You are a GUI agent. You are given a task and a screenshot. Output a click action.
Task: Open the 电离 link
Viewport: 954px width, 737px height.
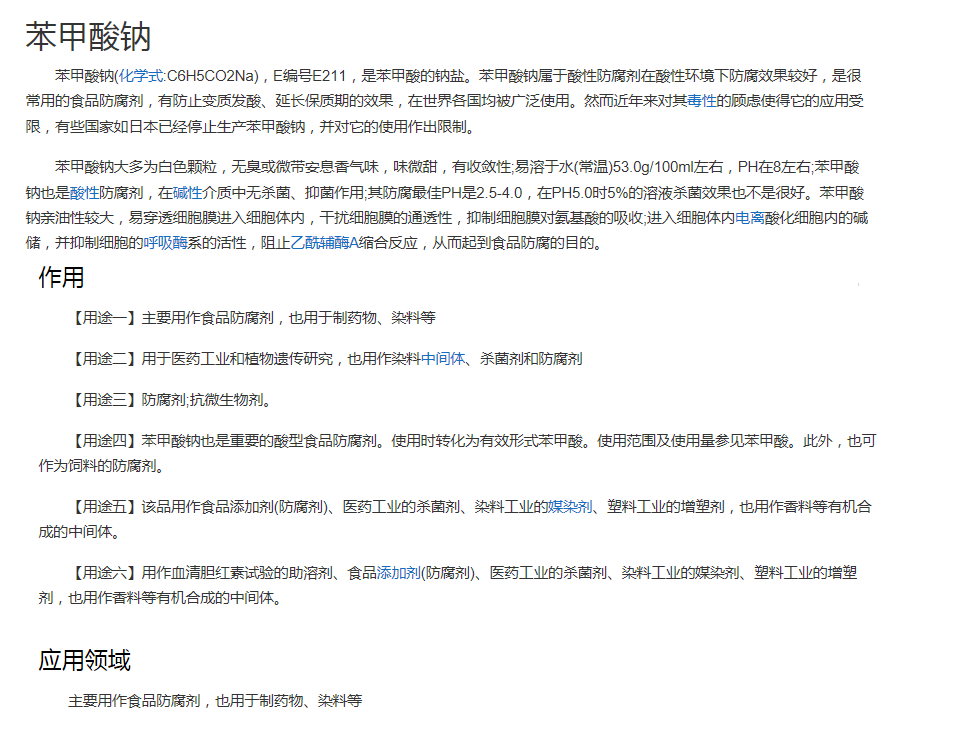click(750, 218)
